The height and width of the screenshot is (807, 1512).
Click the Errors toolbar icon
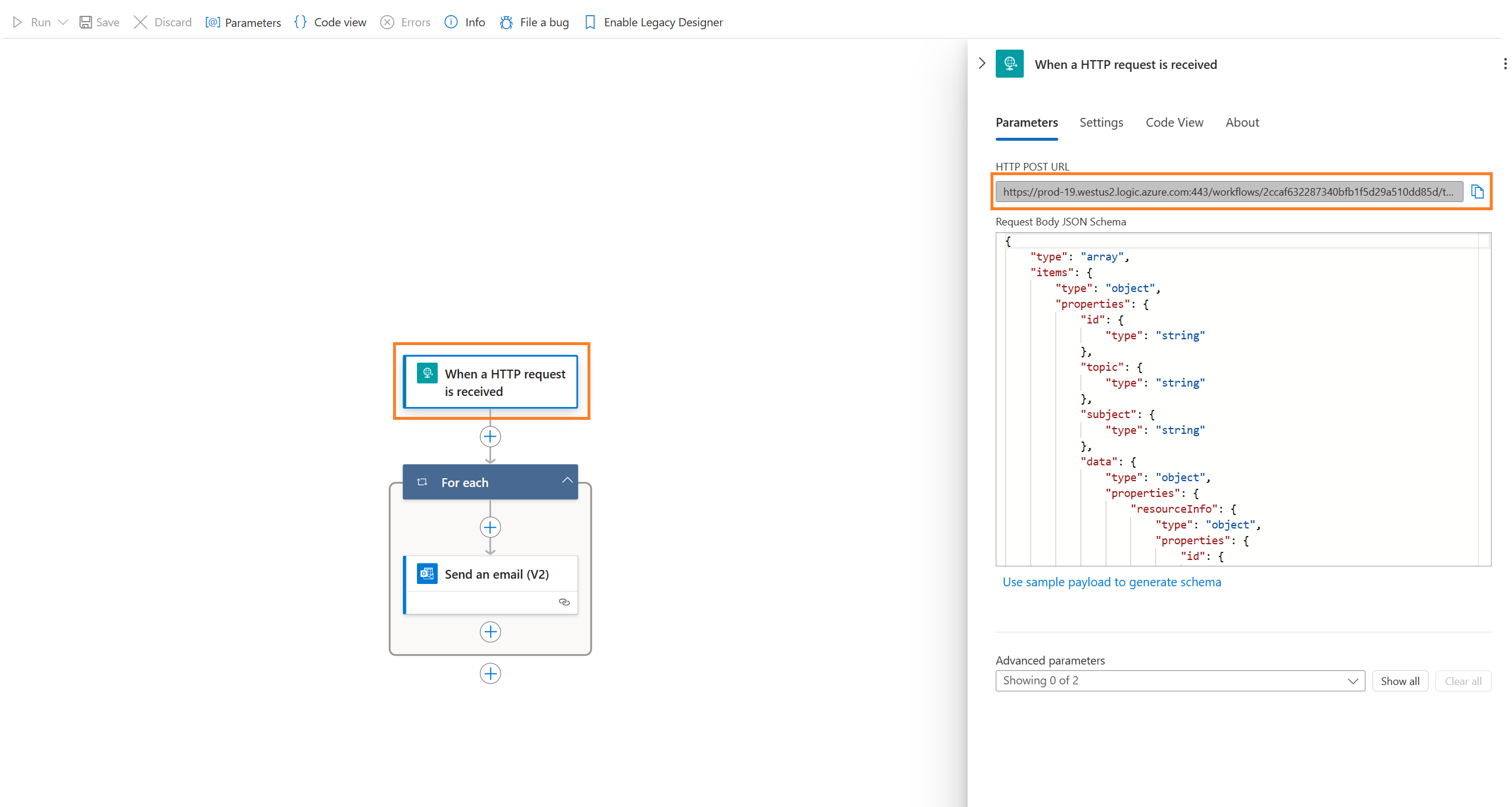click(x=407, y=22)
